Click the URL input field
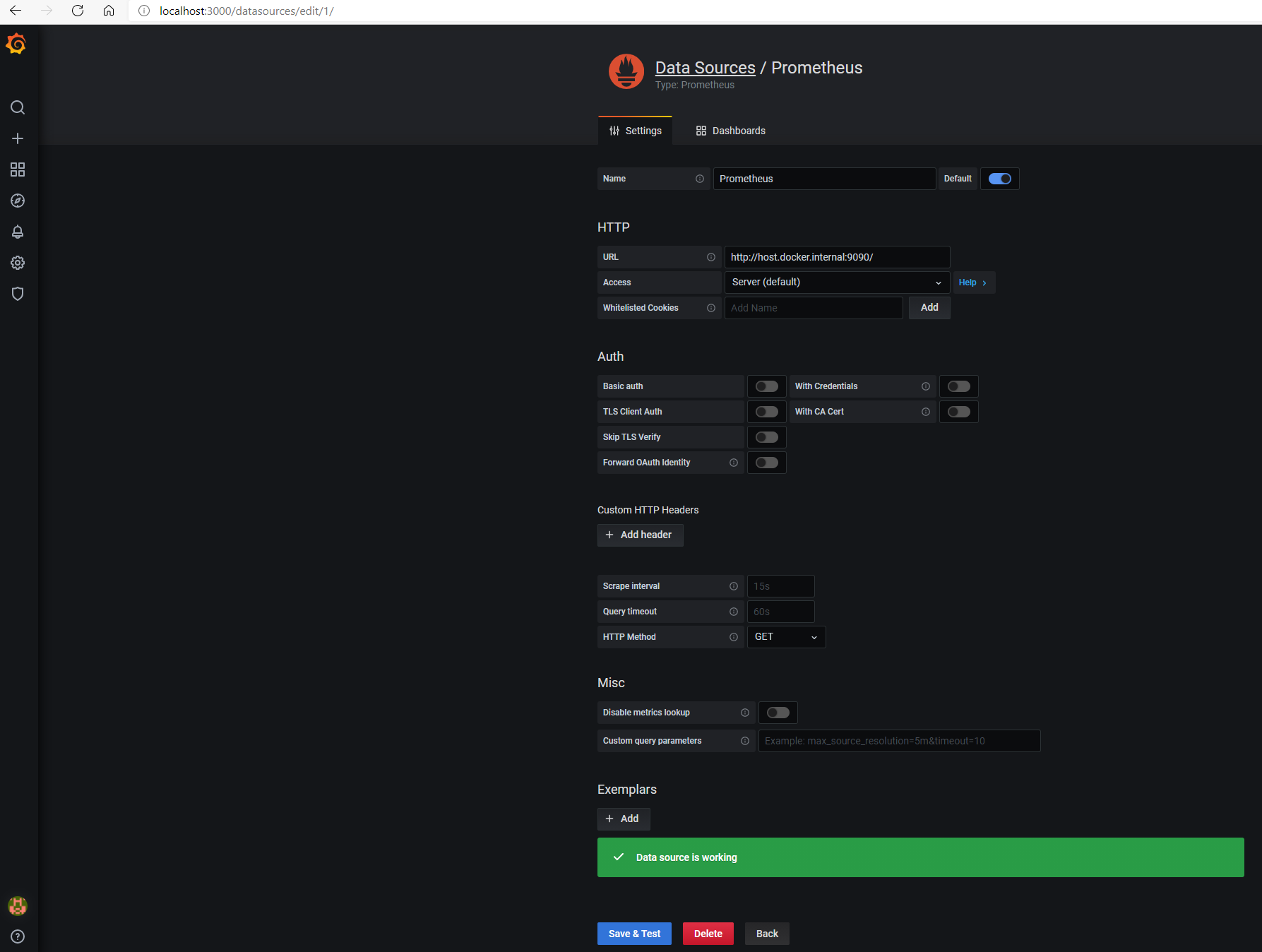Image resolution: width=1262 pixels, height=952 pixels. (837, 257)
